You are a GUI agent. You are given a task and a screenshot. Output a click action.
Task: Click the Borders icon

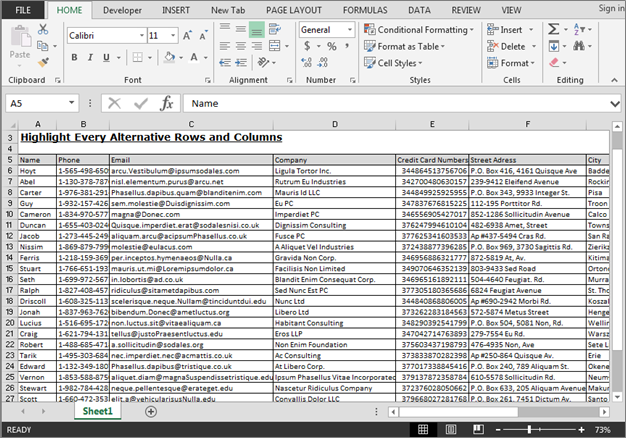(137, 57)
